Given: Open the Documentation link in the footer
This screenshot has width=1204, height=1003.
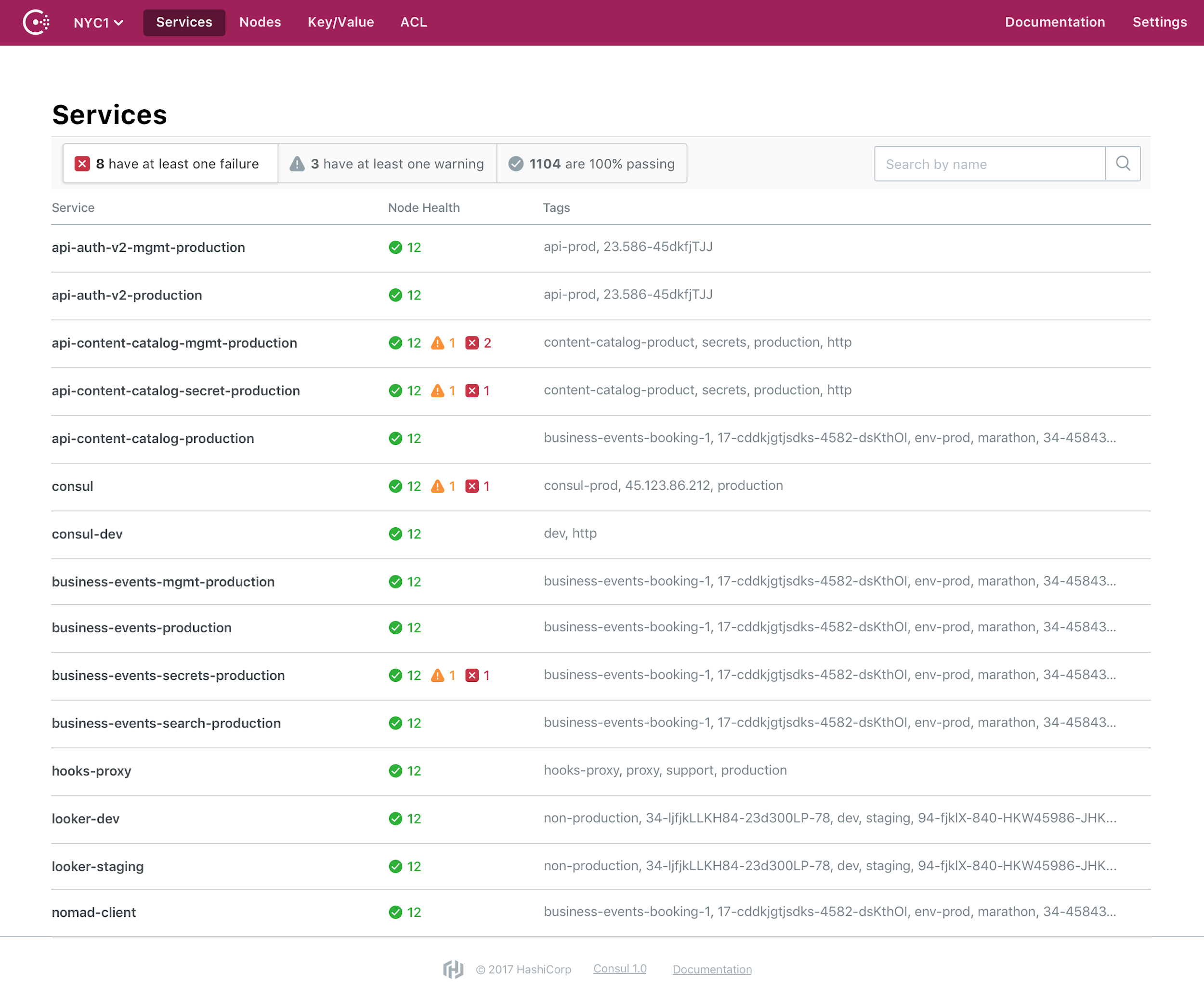Looking at the screenshot, I should [x=712, y=969].
